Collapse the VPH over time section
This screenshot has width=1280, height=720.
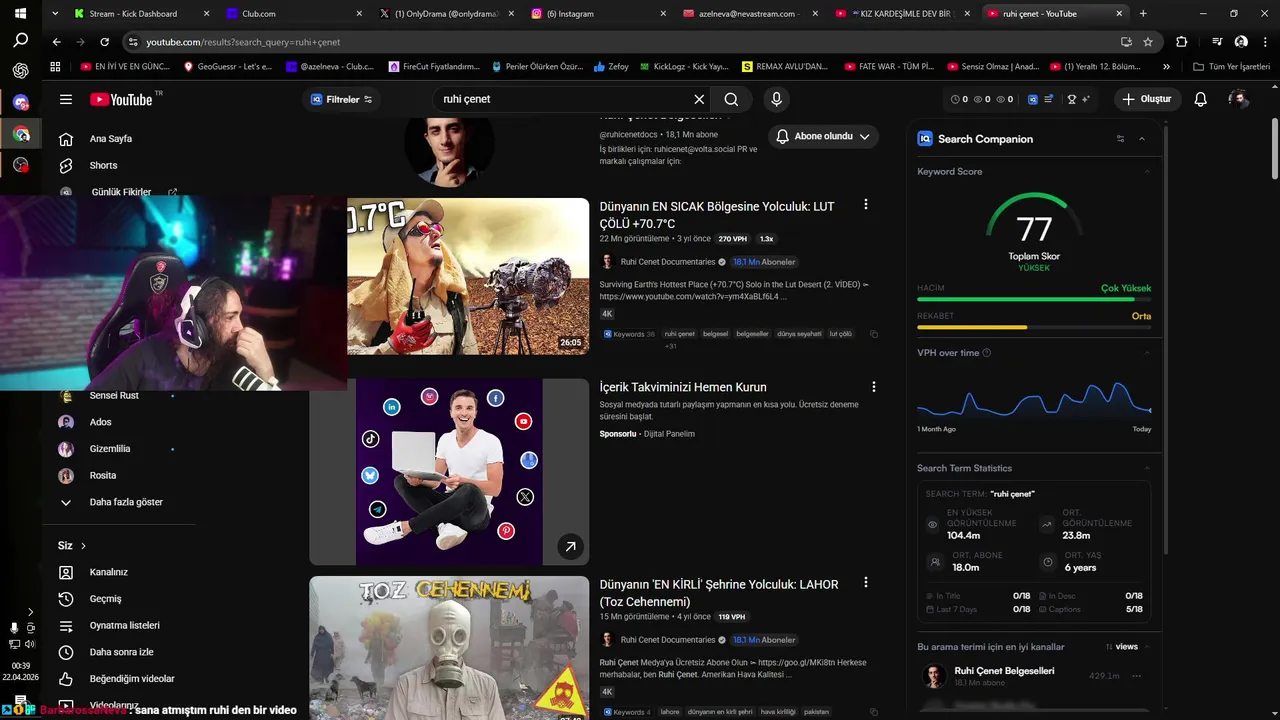(1147, 353)
